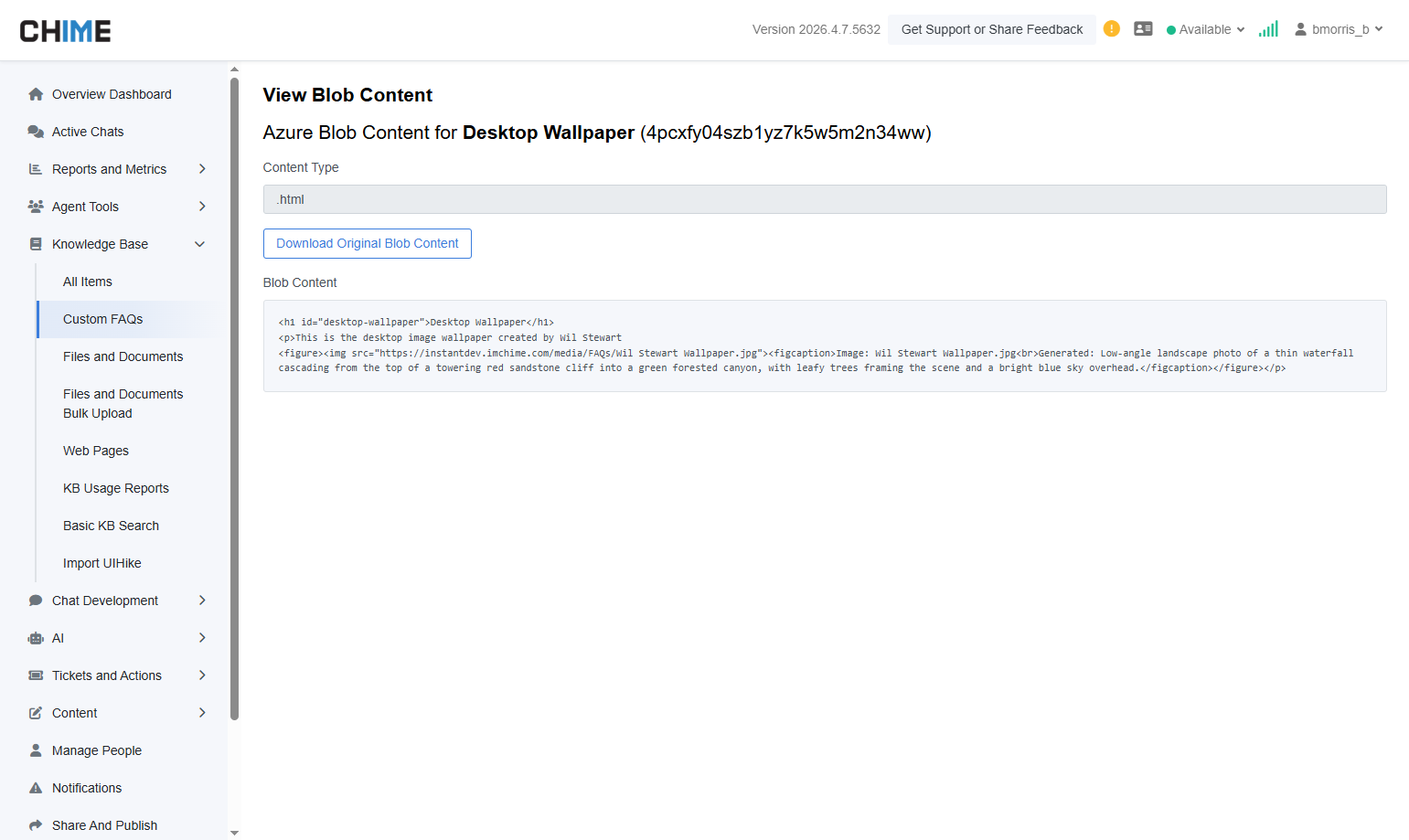Open Files and Documents Bulk Upload
This screenshot has height=840, width=1409.
click(123, 403)
